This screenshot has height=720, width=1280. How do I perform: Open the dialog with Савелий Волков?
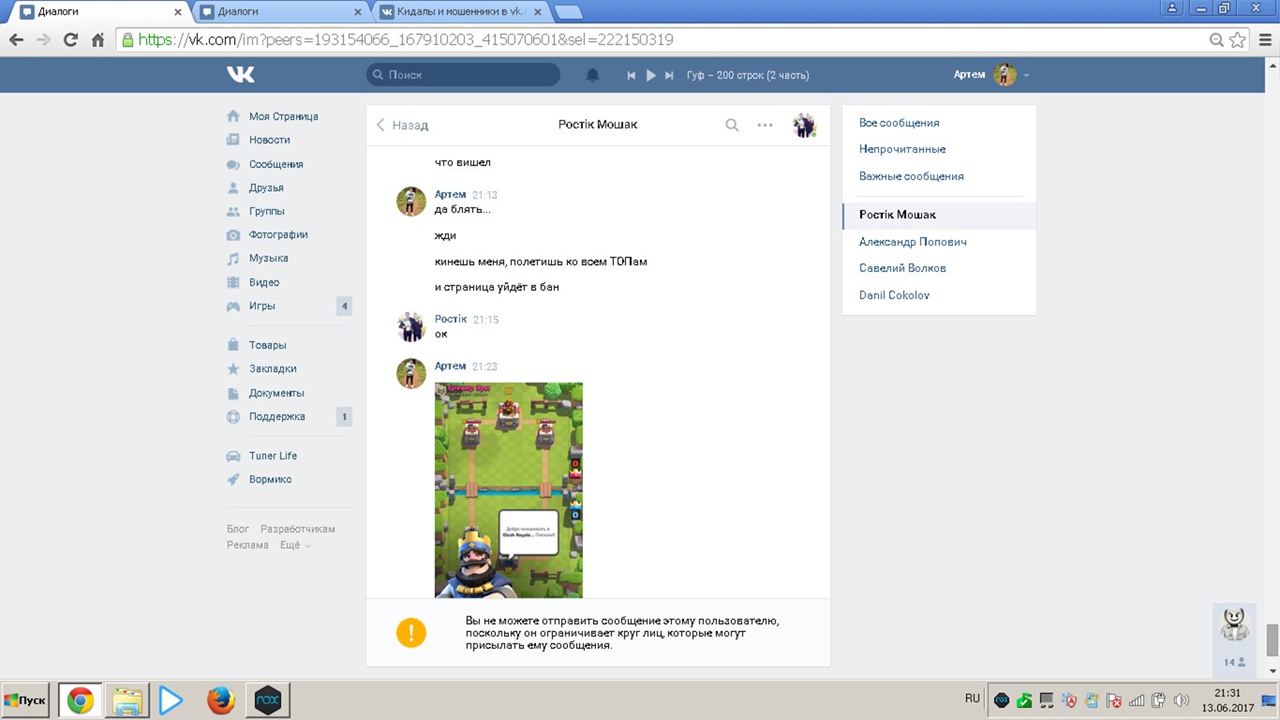[902, 268]
